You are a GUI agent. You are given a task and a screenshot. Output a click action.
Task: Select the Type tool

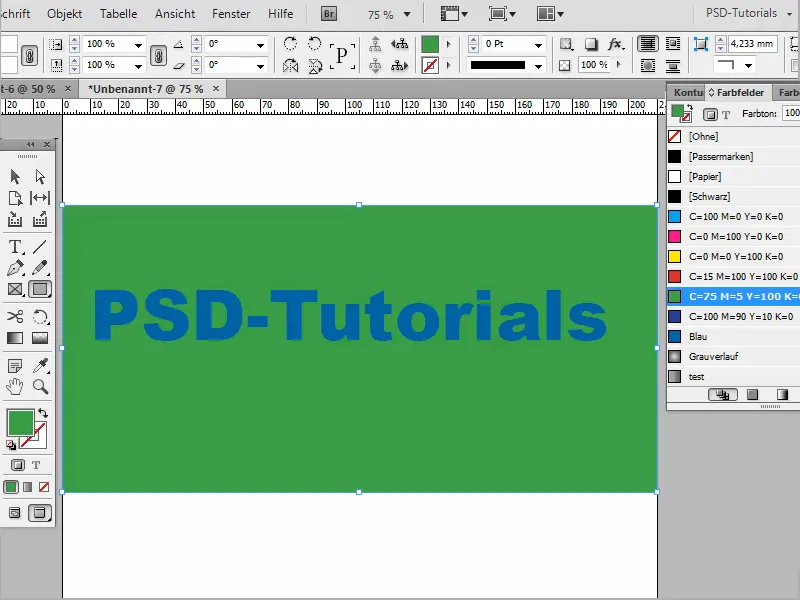pyautogui.click(x=15, y=247)
